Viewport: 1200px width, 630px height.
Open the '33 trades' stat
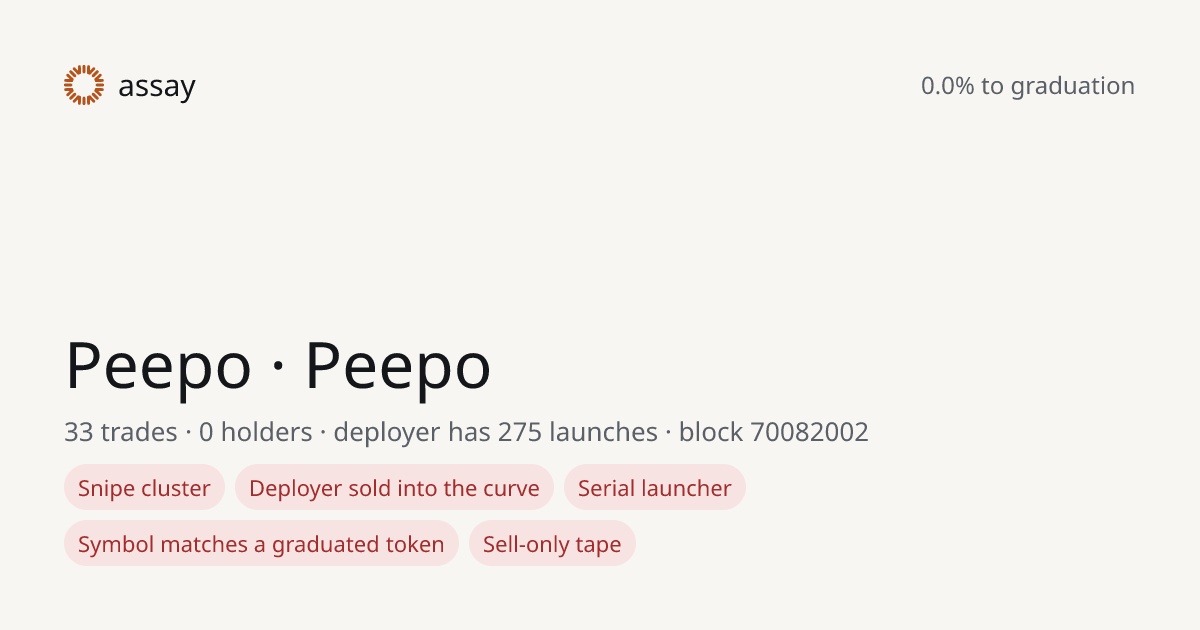(x=121, y=432)
